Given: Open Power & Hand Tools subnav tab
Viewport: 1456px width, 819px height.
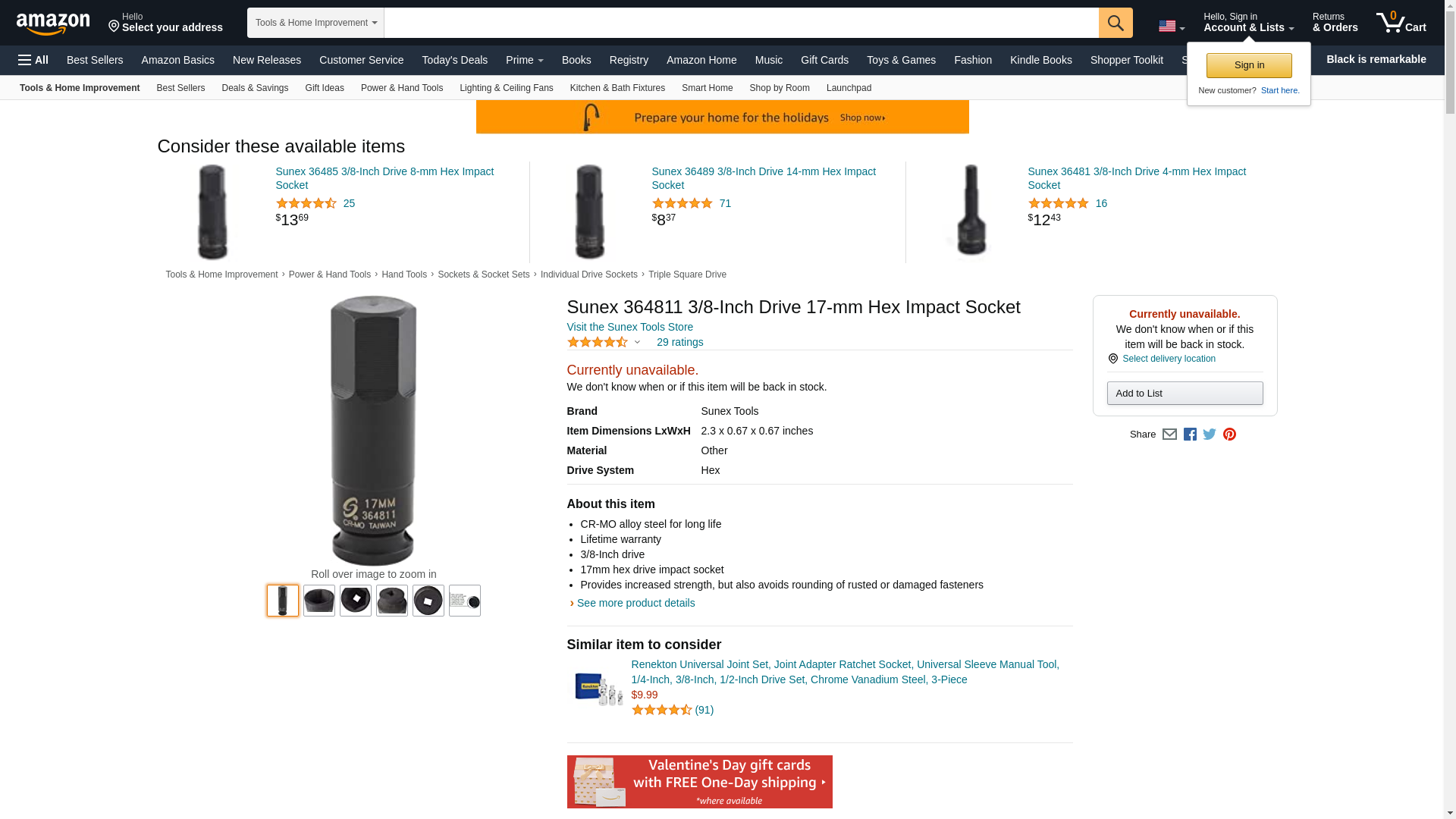Looking at the screenshot, I should coord(402,88).
